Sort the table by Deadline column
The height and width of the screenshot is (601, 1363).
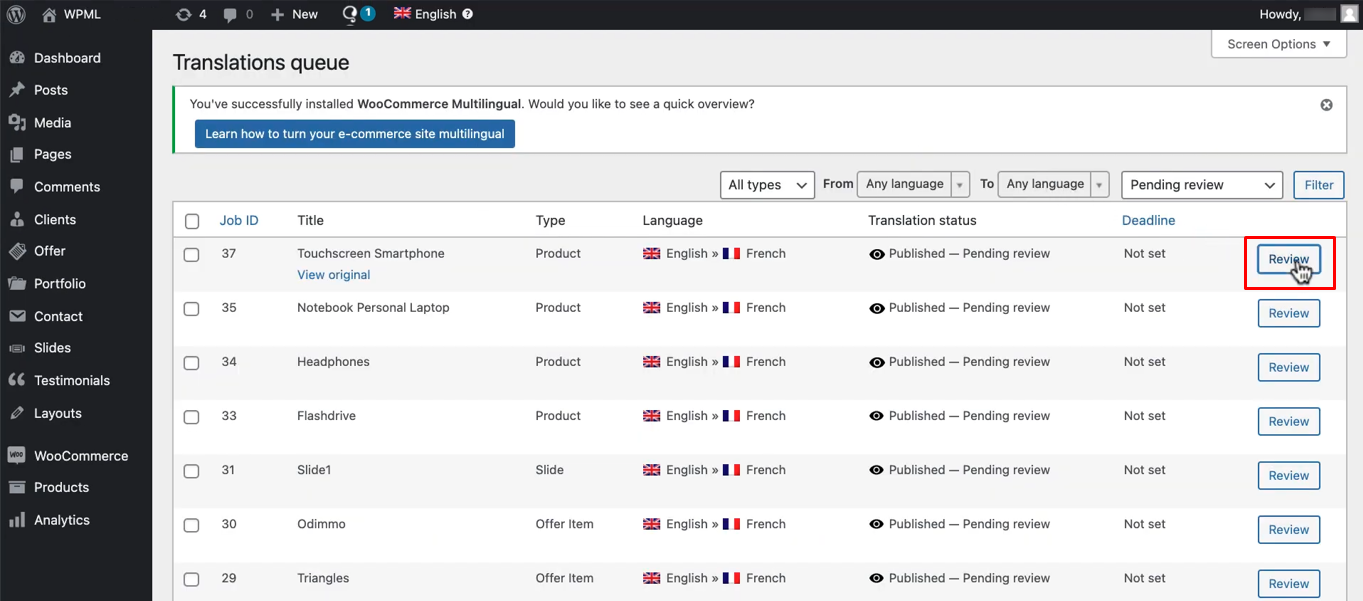(x=1148, y=220)
